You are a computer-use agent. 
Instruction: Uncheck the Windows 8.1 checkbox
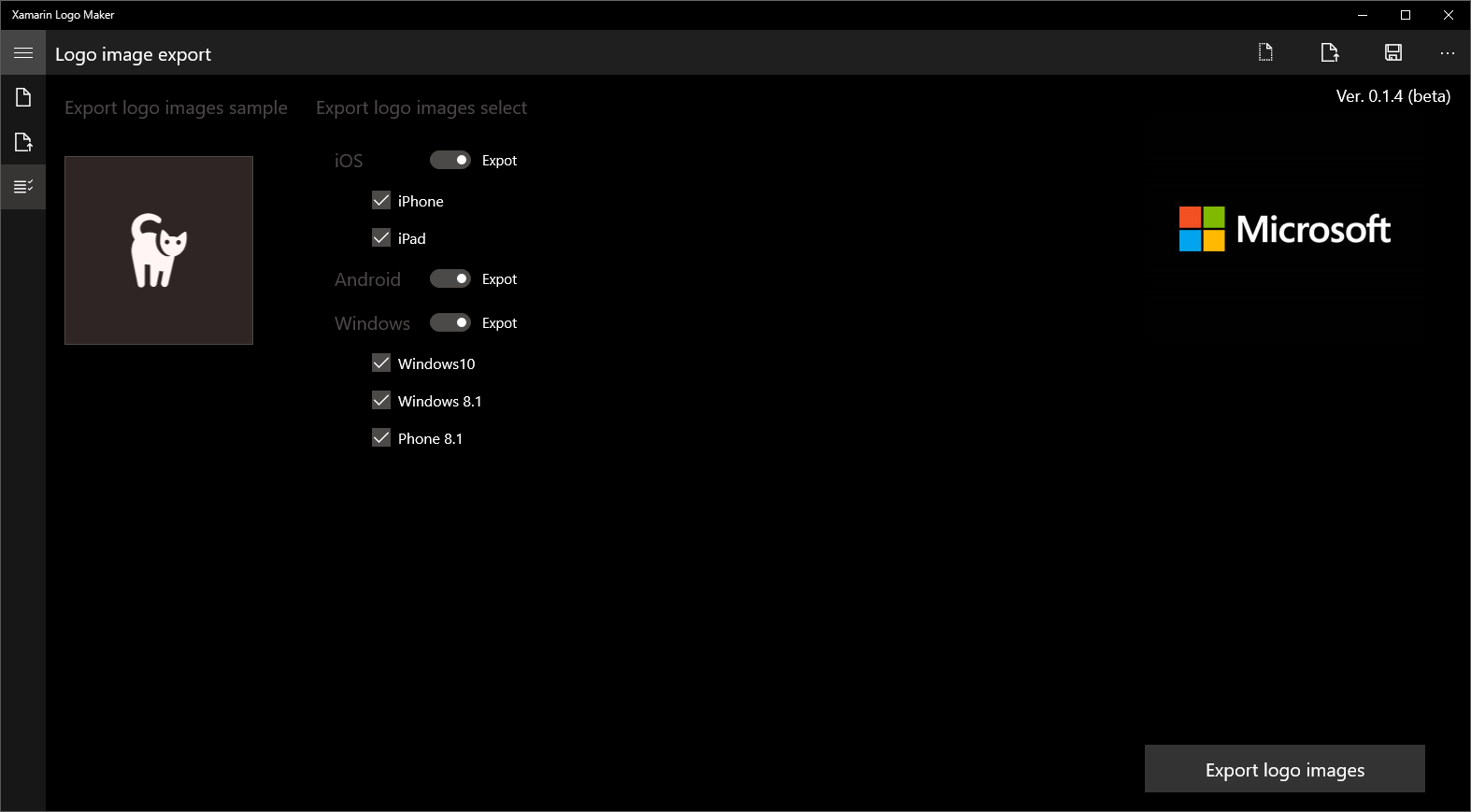click(x=381, y=400)
